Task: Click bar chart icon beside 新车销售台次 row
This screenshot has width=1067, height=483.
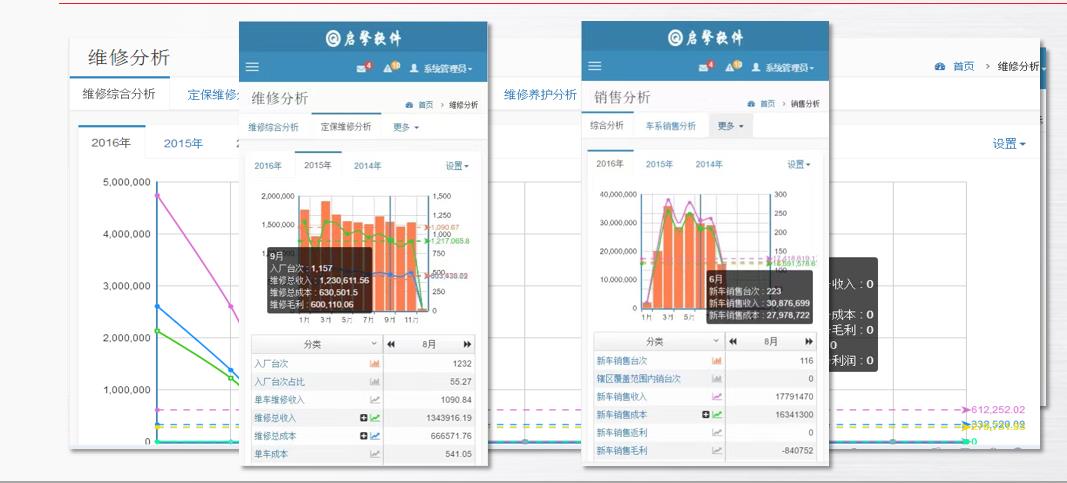Action: [x=717, y=361]
